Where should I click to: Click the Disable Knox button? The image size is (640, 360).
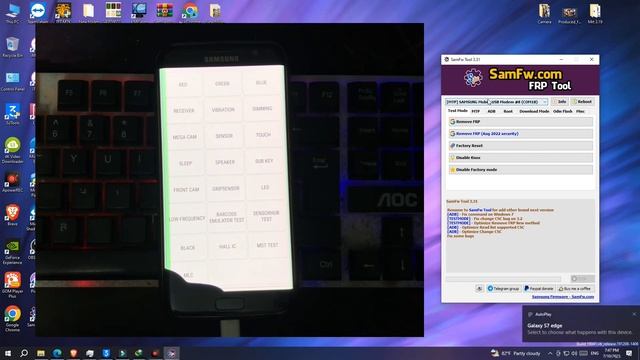tap(520, 158)
